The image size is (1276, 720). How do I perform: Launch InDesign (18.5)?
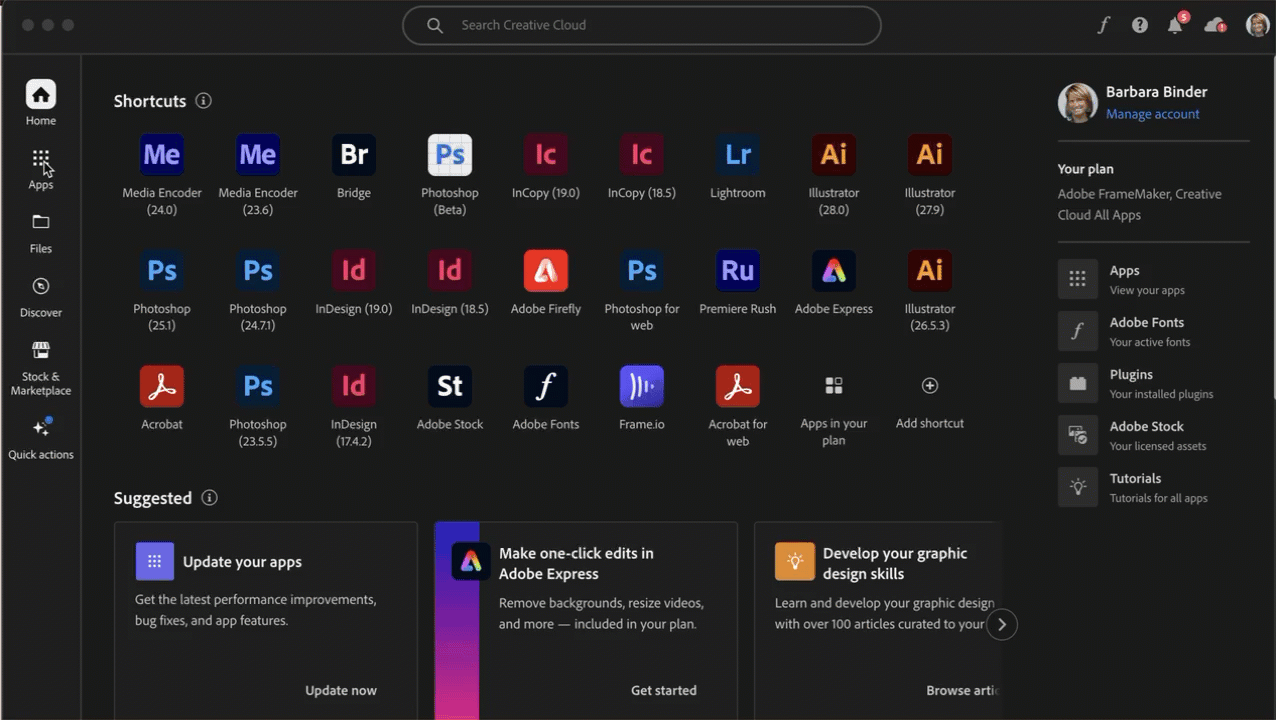click(x=450, y=271)
